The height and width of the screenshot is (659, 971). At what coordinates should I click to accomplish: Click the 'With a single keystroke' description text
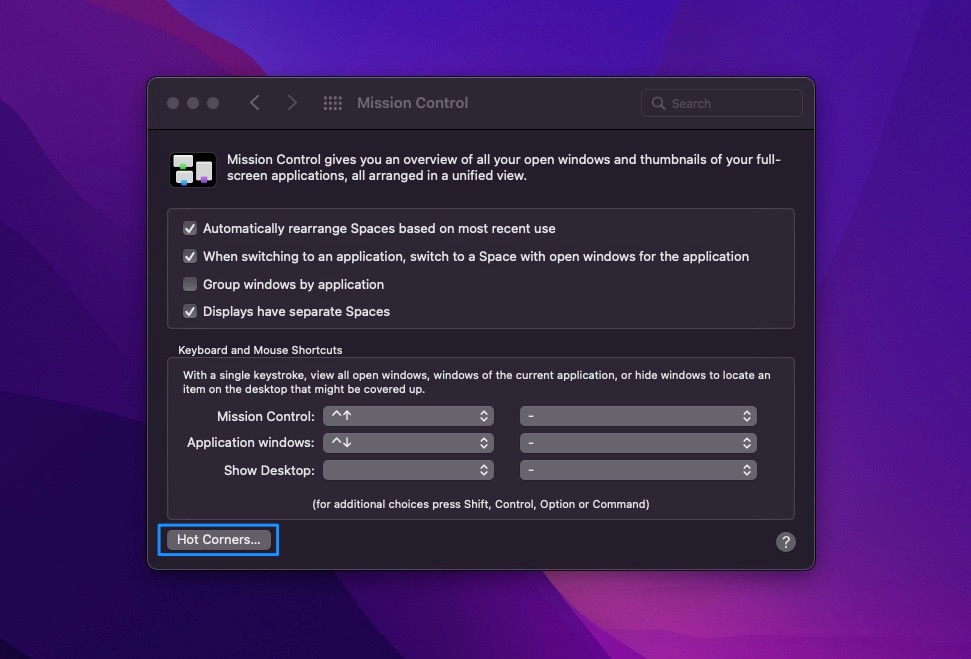[x=476, y=382]
